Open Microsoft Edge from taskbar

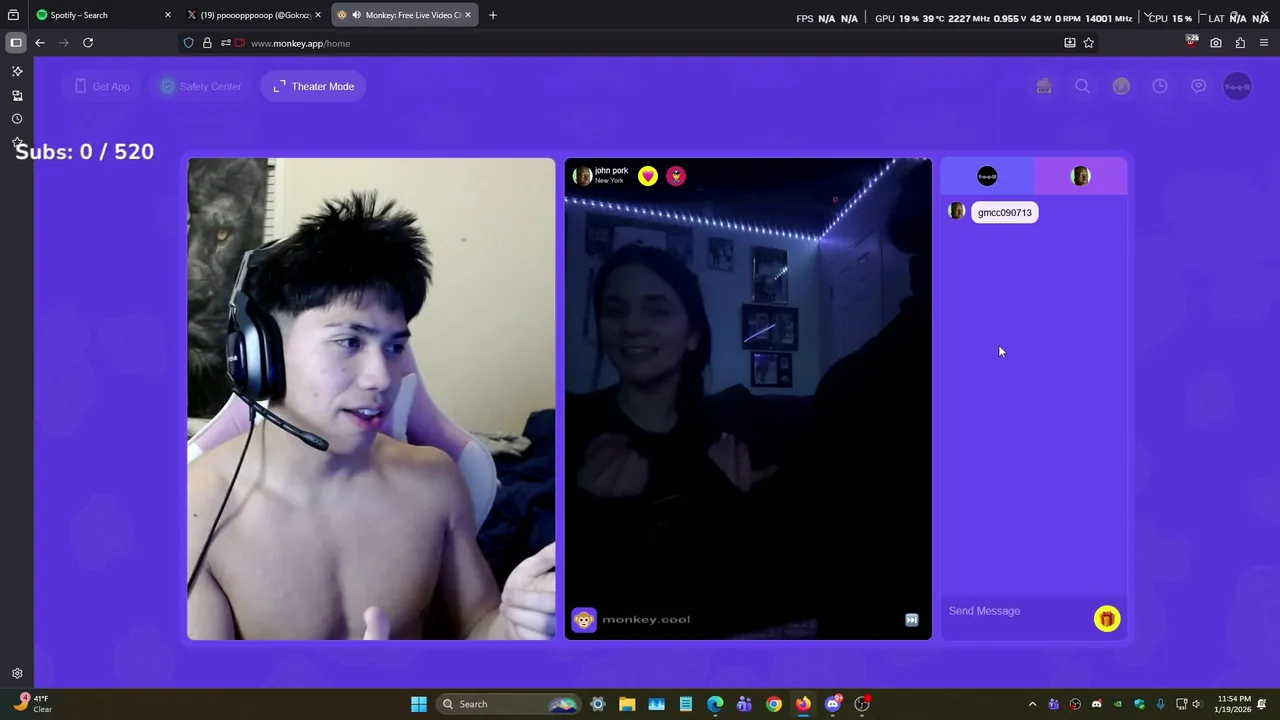pos(715,704)
